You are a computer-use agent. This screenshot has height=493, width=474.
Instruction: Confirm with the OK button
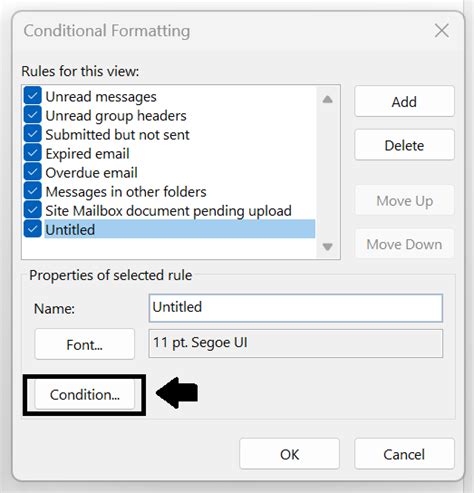(289, 454)
